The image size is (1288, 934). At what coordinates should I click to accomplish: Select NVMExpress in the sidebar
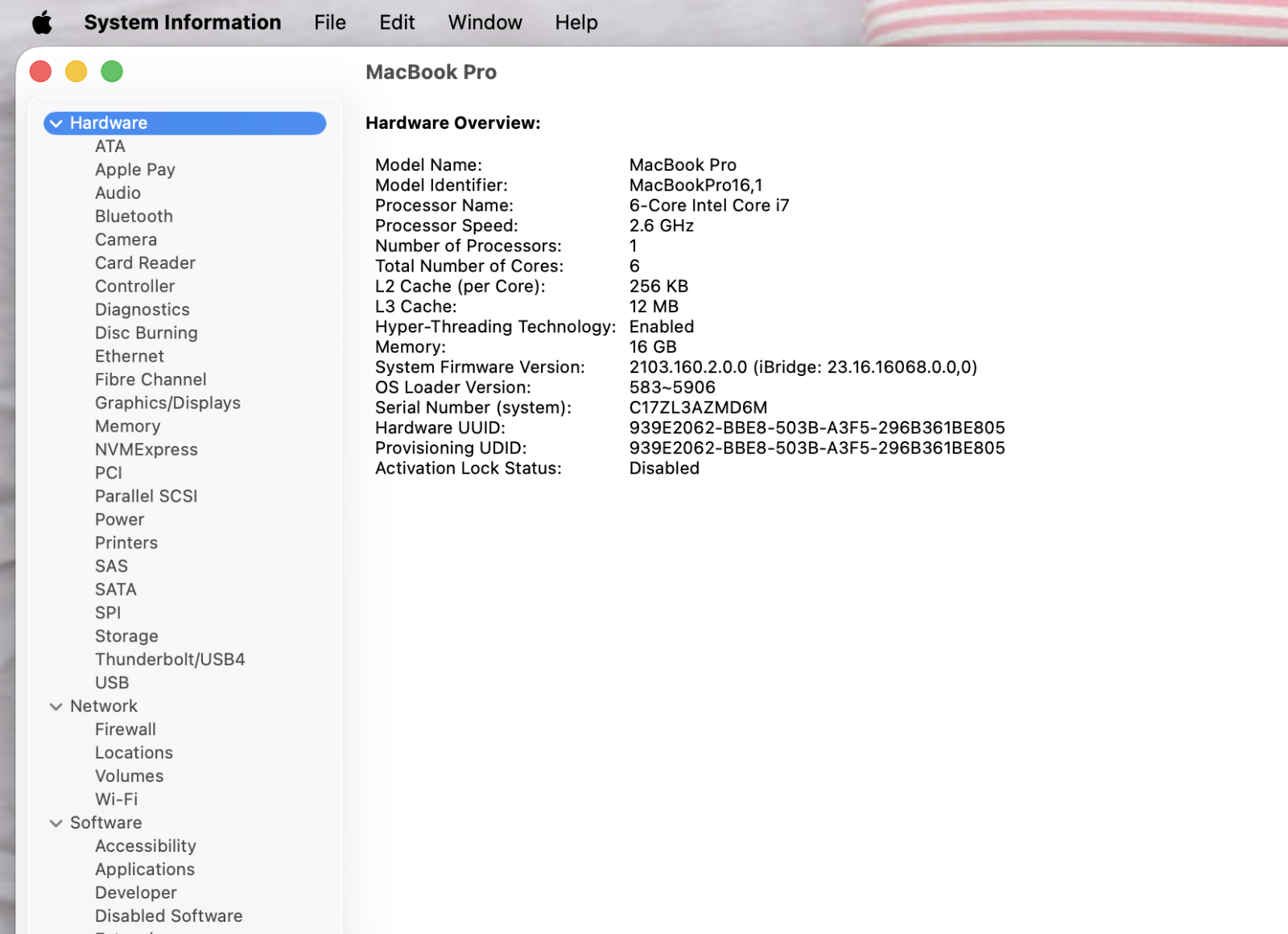point(147,450)
